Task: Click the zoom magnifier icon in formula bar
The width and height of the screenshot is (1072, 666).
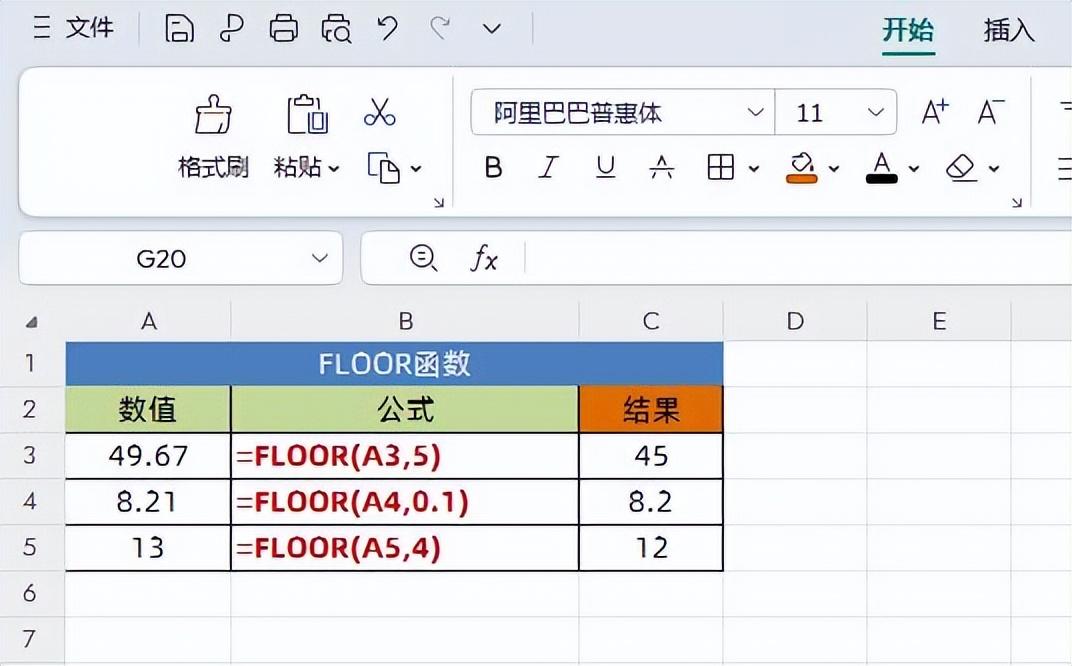Action: 423,258
